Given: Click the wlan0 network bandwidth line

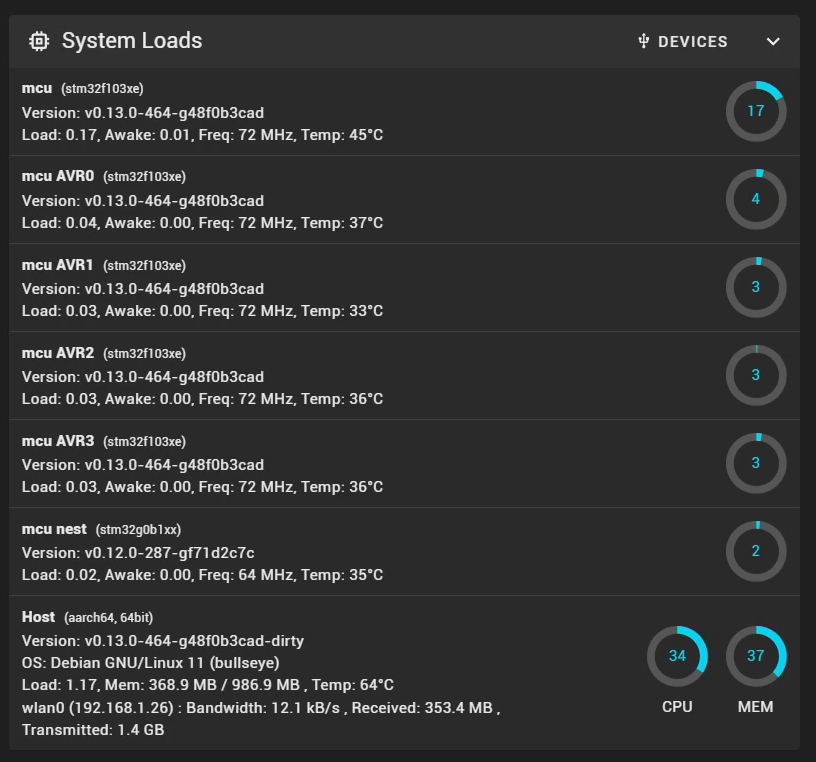Looking at the screenshot, I should point(260,708).
